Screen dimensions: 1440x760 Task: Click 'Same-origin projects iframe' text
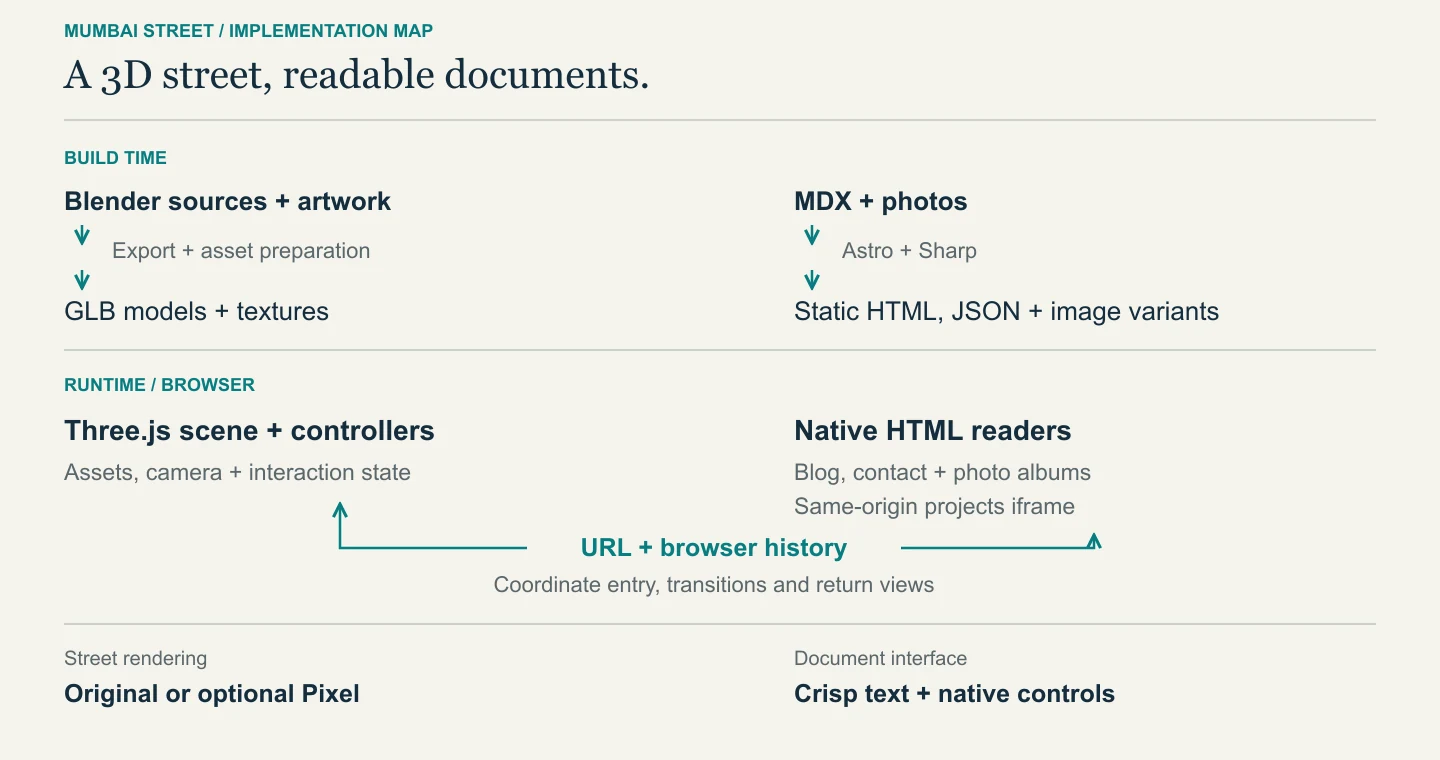[x=934, y=507]
